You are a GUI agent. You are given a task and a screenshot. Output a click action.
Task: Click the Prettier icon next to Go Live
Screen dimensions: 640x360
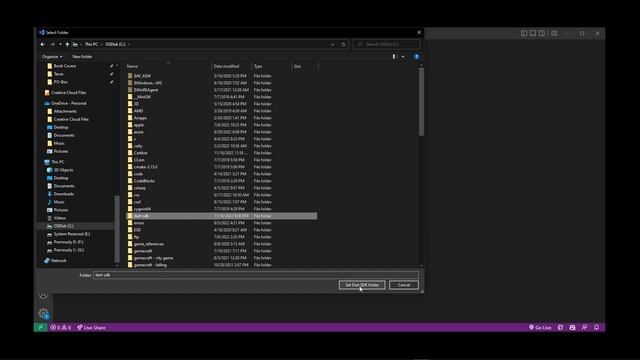(560, 327)
